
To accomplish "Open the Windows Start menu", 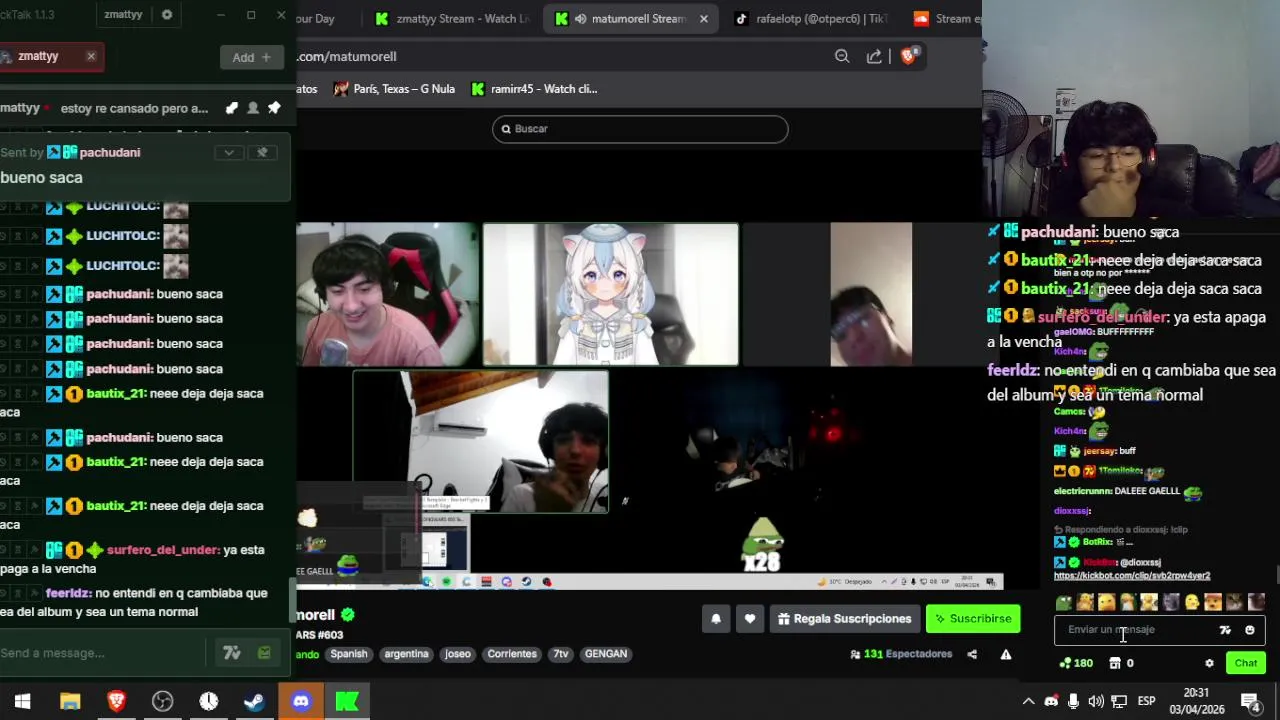I will pos(22,701).
